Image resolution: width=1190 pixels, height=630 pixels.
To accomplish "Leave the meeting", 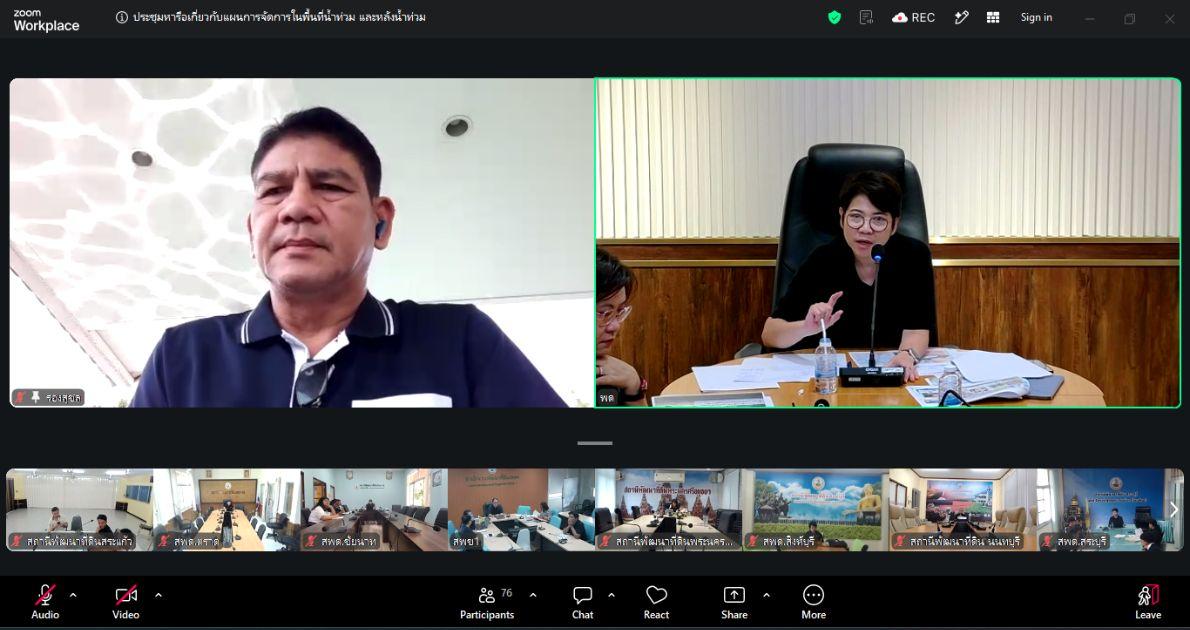I will tap(1148, 603).
